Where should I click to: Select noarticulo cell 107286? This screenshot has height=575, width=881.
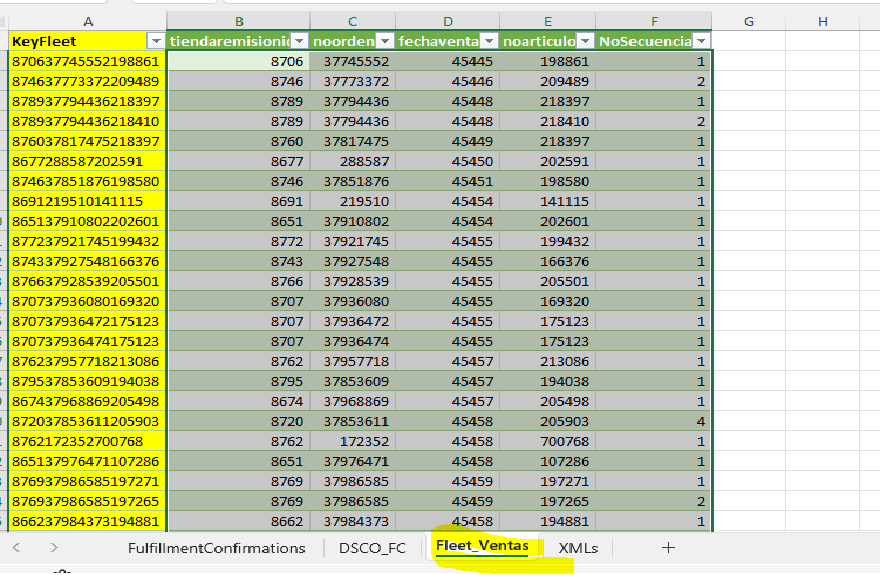coord(548,461)
